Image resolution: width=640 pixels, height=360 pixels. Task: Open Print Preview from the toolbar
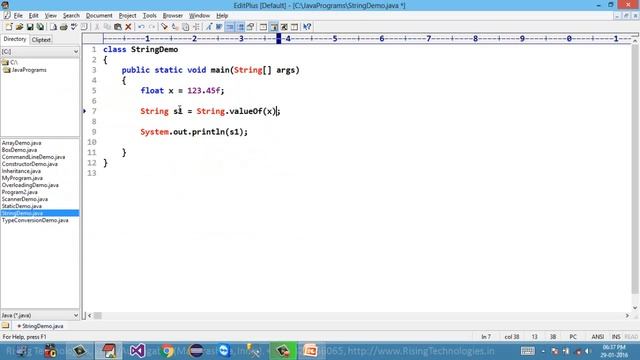(x=53, y=27)
